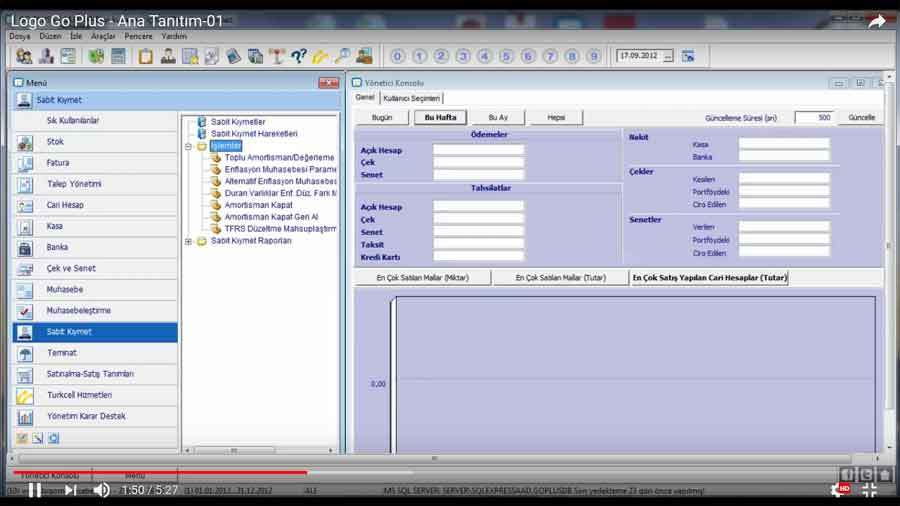Viewport: 900px width, 506px height.
Task: Mute the video volume
Action: point(102,490)
